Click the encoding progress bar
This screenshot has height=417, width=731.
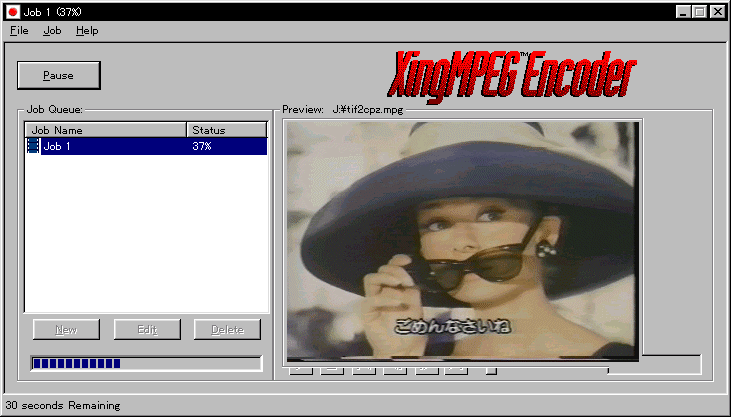[x=146, y=363]
